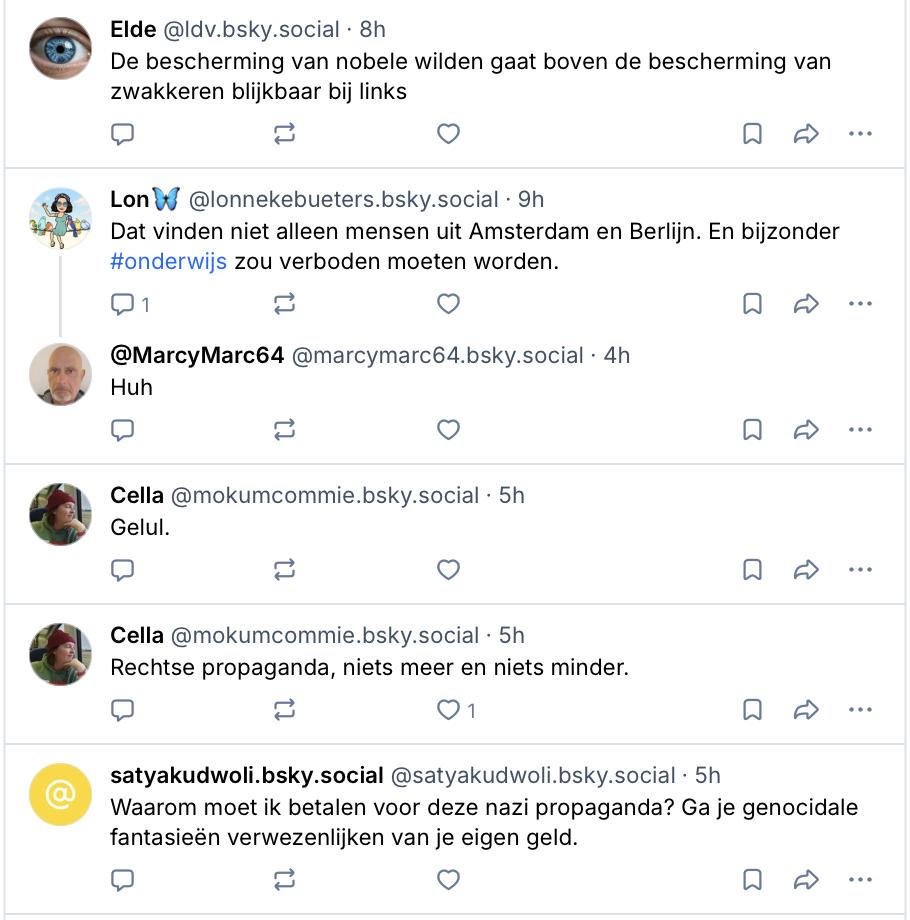Image resolution: width=910 pixels, height=920 pixels.
Task: Open Elde's eye avatar profile
Action: [60, 48]
